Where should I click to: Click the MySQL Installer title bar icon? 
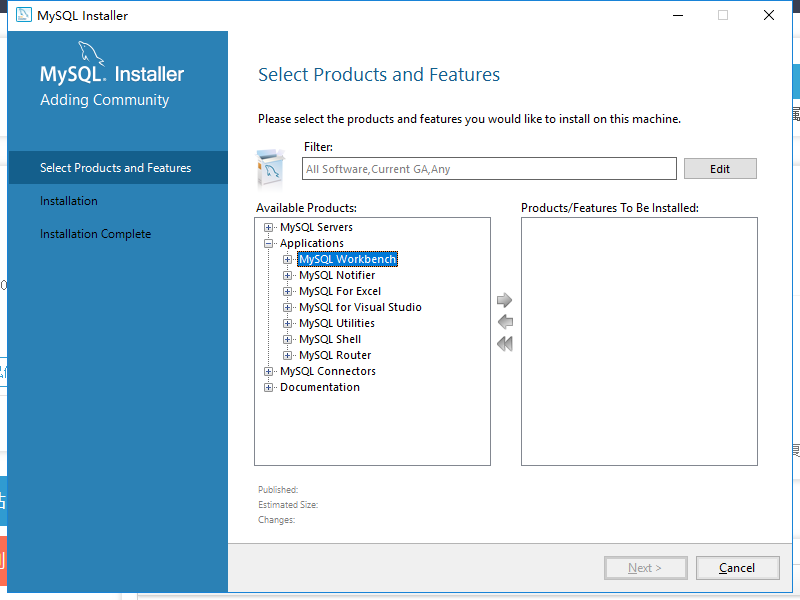pos(23,15)
